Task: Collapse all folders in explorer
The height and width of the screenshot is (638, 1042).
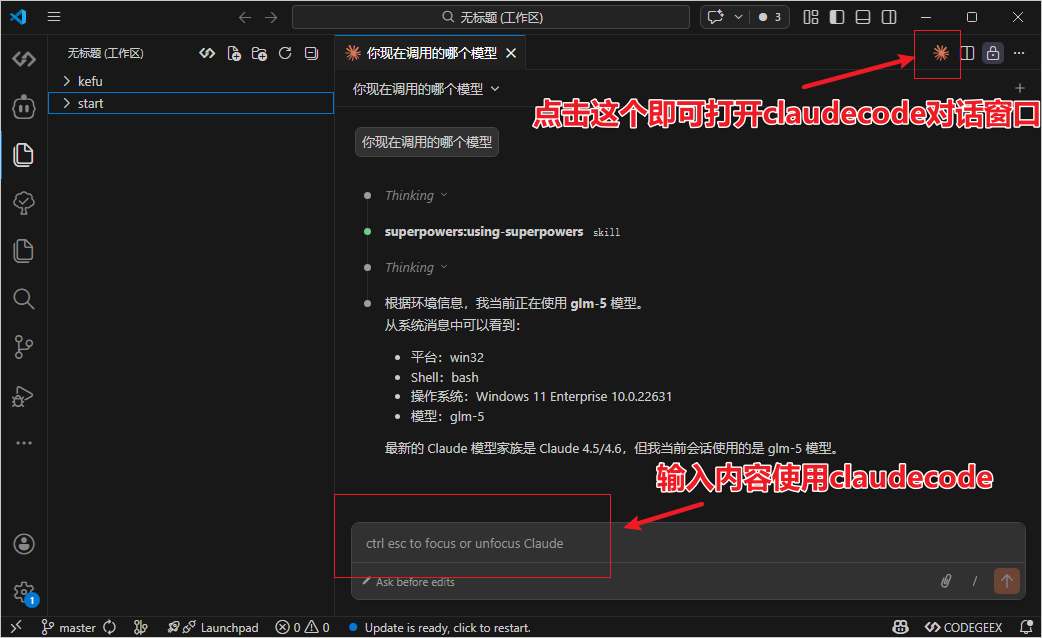Action: (x=311, y=53)
